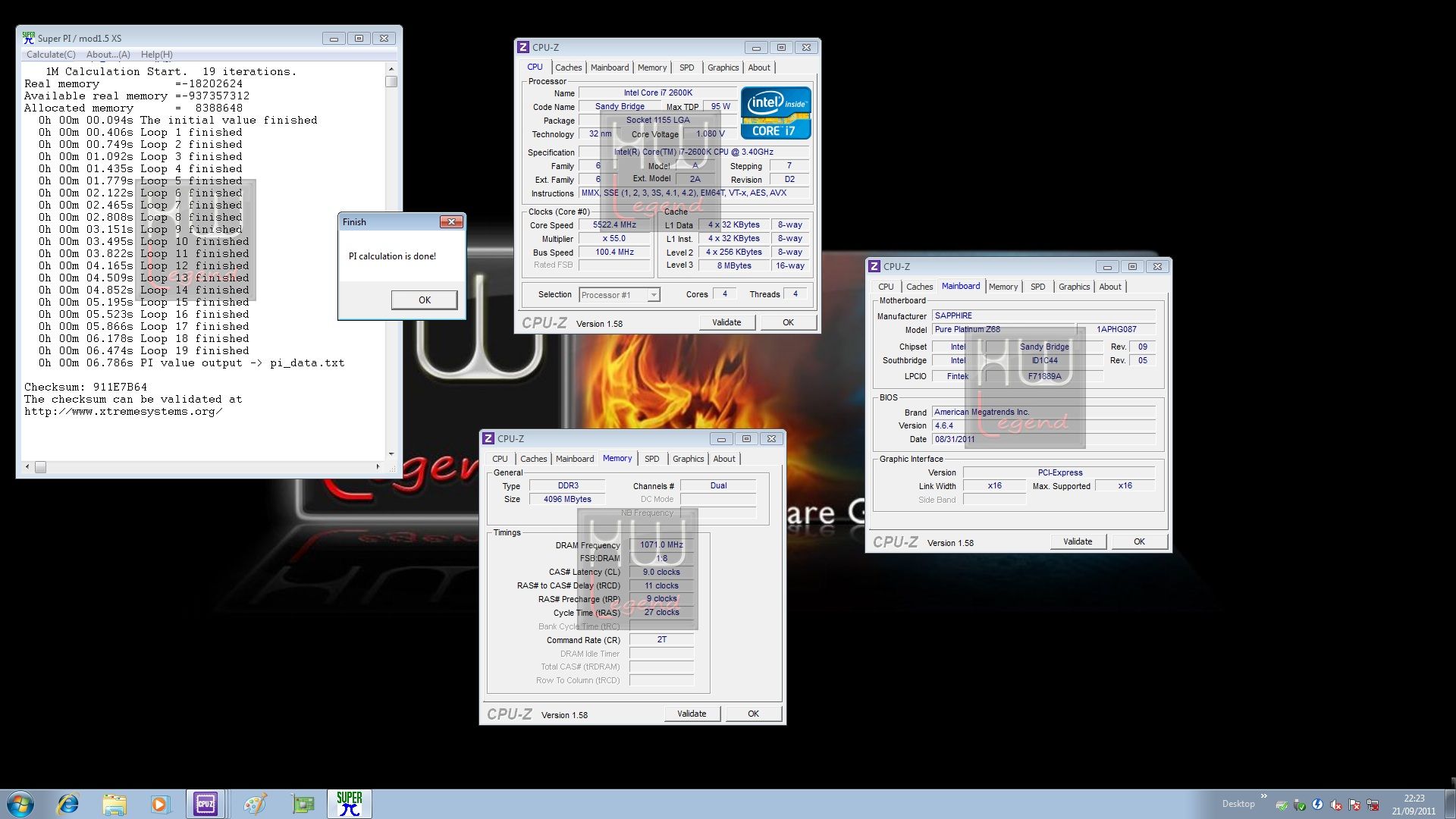This screenshot has width=1456, height=819.
Task: Click the green circuit board taskbar icon
Action: pos(303,804)
